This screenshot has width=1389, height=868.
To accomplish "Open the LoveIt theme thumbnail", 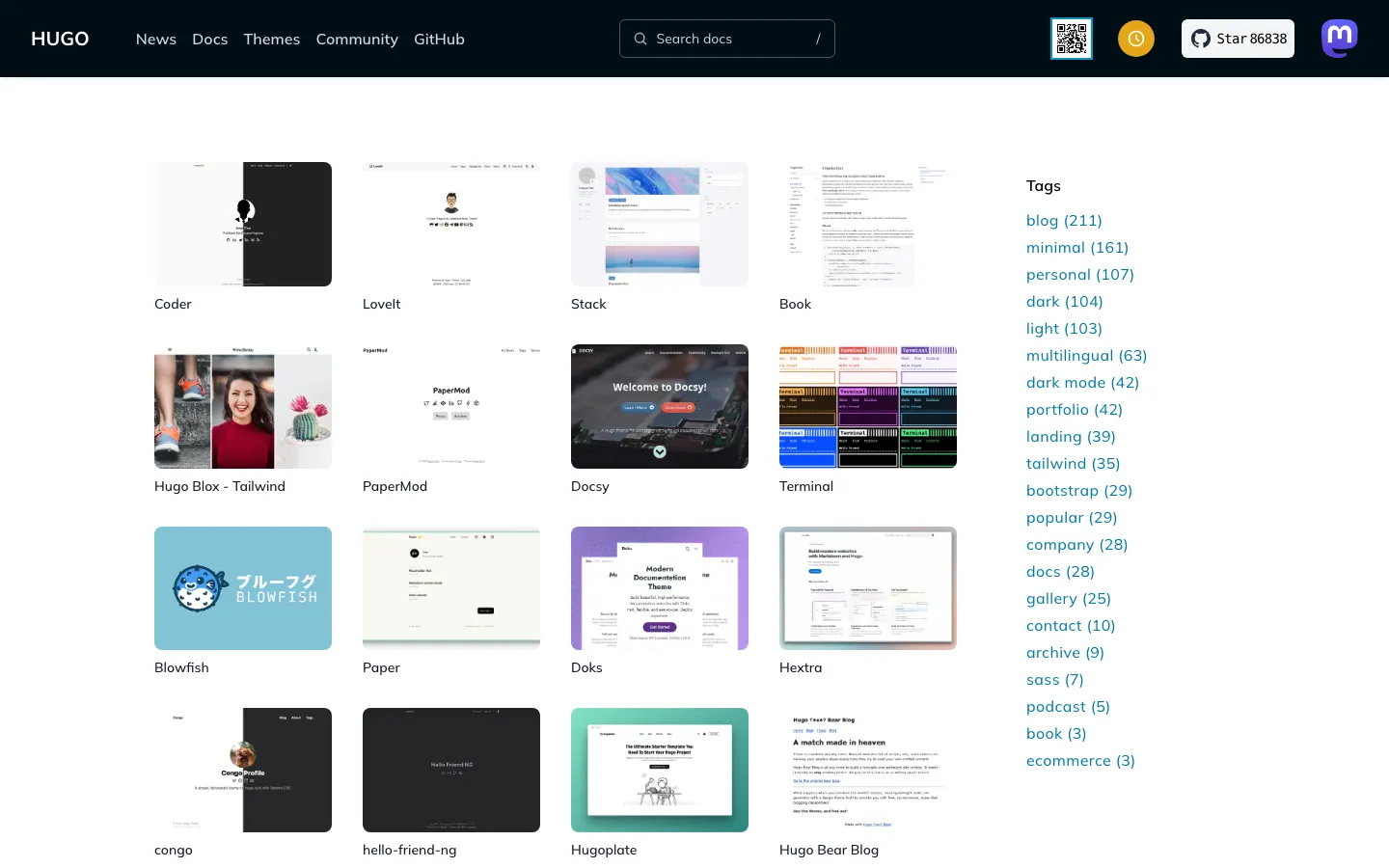I will [451, 224].
